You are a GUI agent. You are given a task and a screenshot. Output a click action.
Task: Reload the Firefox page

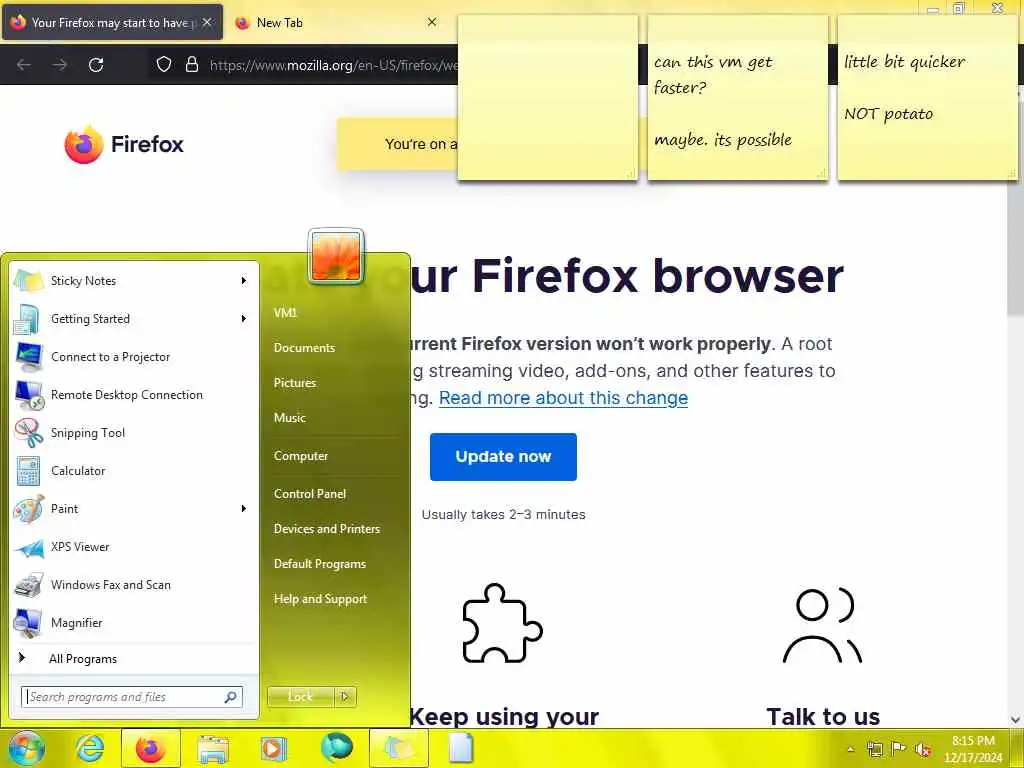tap(96, 65)
